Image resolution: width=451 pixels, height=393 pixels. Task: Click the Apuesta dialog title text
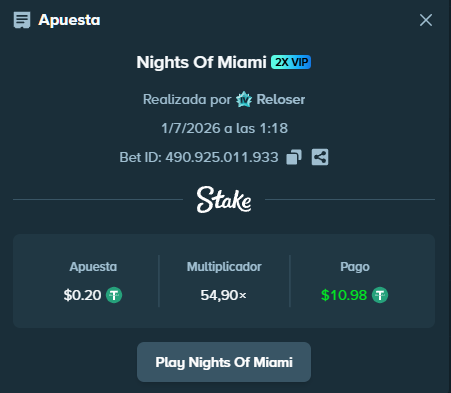click(x=69, y=20)
